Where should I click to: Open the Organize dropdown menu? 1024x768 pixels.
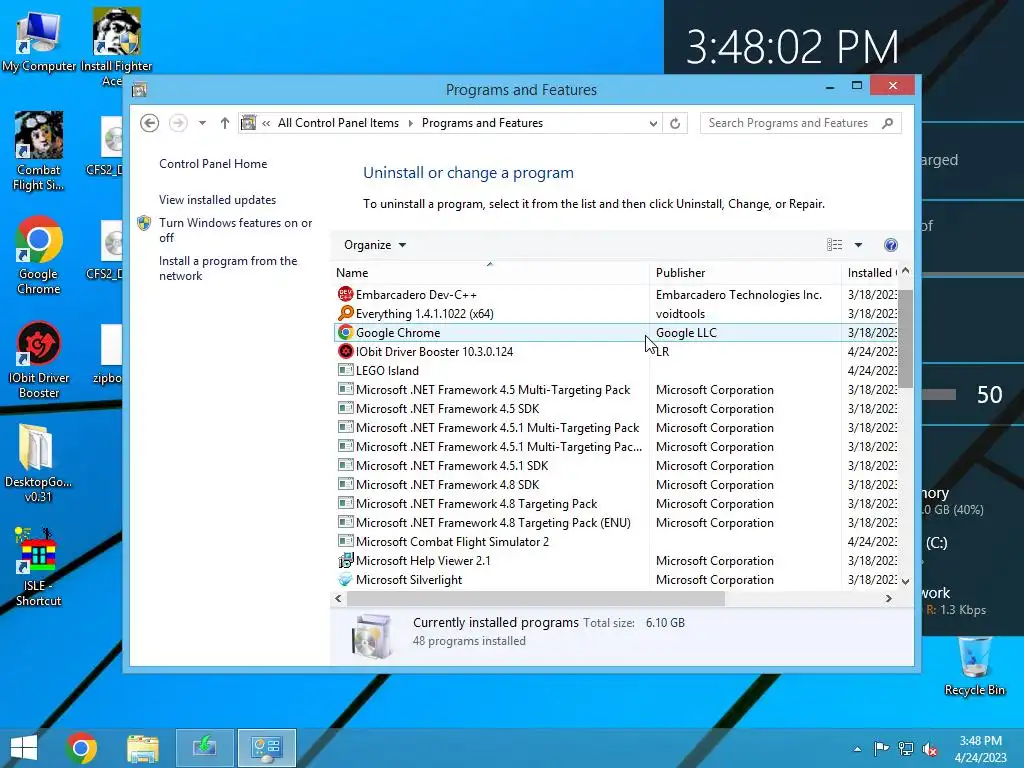(x=375, y=245)
